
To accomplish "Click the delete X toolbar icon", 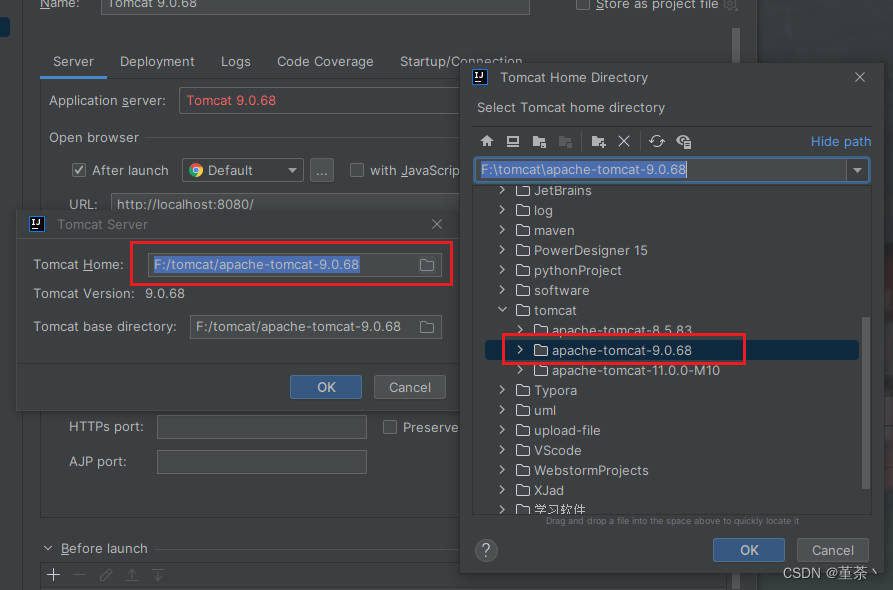I will pyautogui.click(x=624, y=141).
